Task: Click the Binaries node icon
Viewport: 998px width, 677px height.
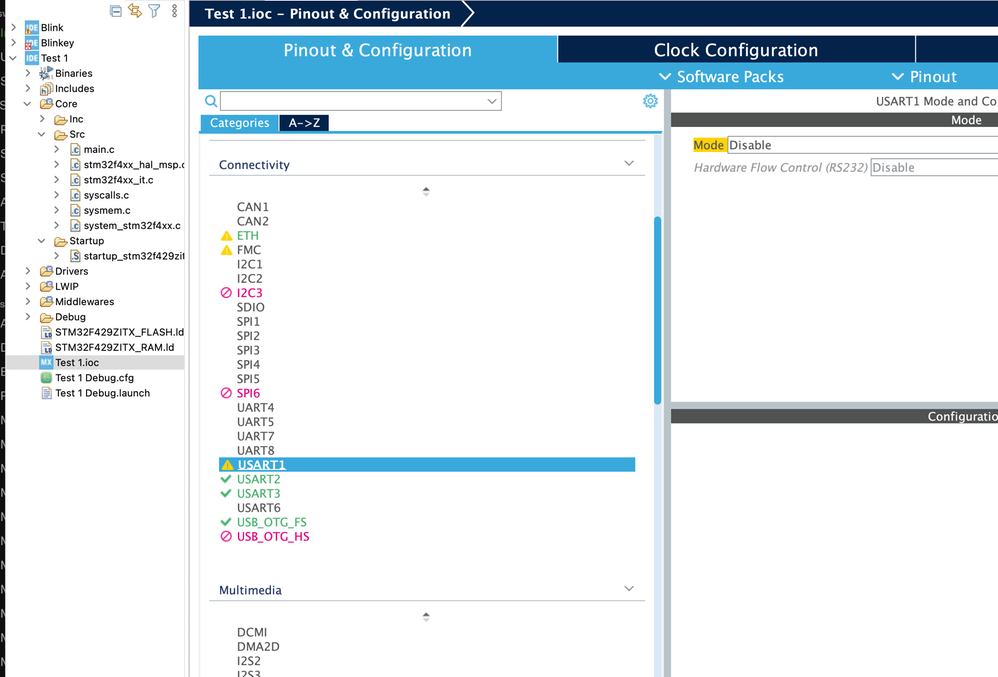Action: (46, 73)
